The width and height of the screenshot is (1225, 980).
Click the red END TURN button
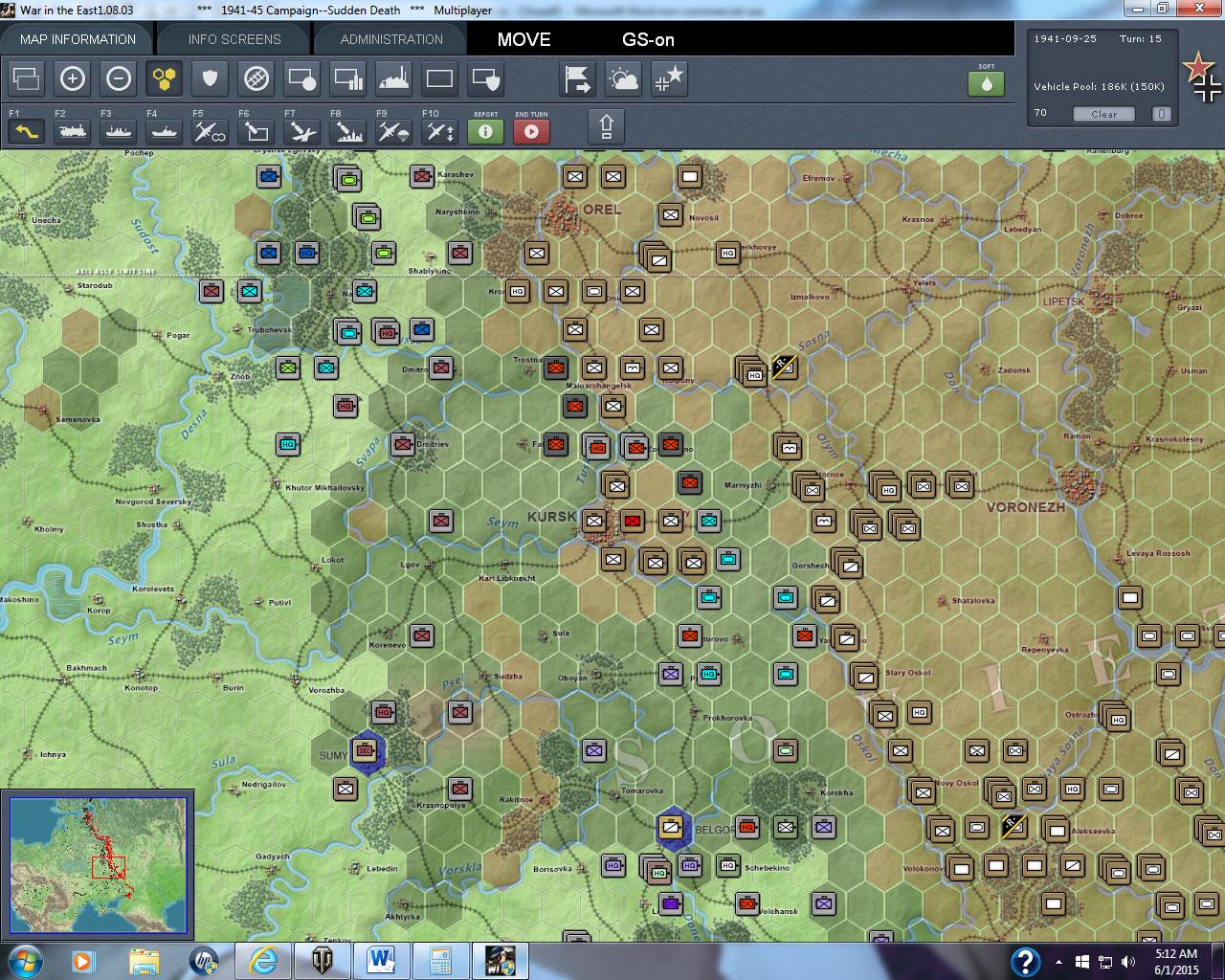click(532, 131)
